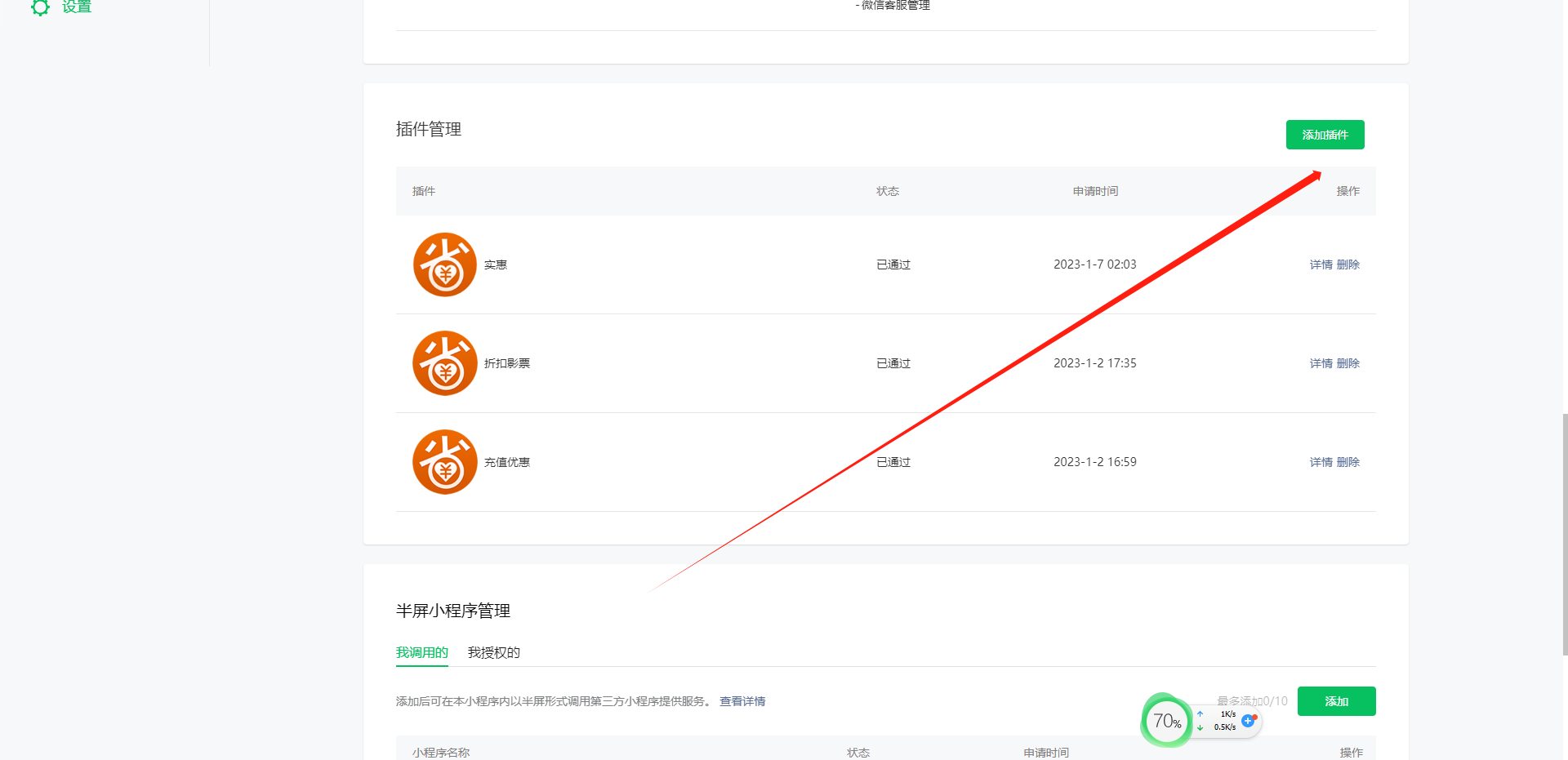Select the 设置 label in the sidebar

[x=77, y=7]
